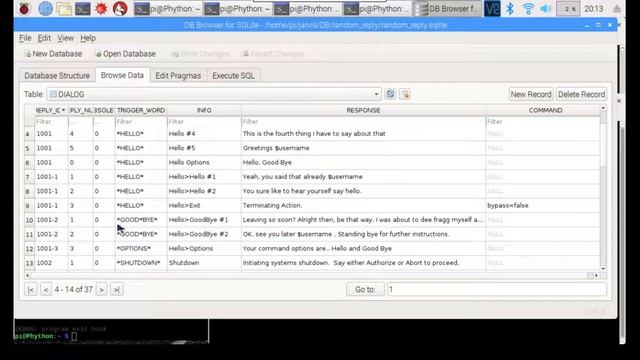
Task: Click New Database toolbar button
Action: tap(53, 54)
